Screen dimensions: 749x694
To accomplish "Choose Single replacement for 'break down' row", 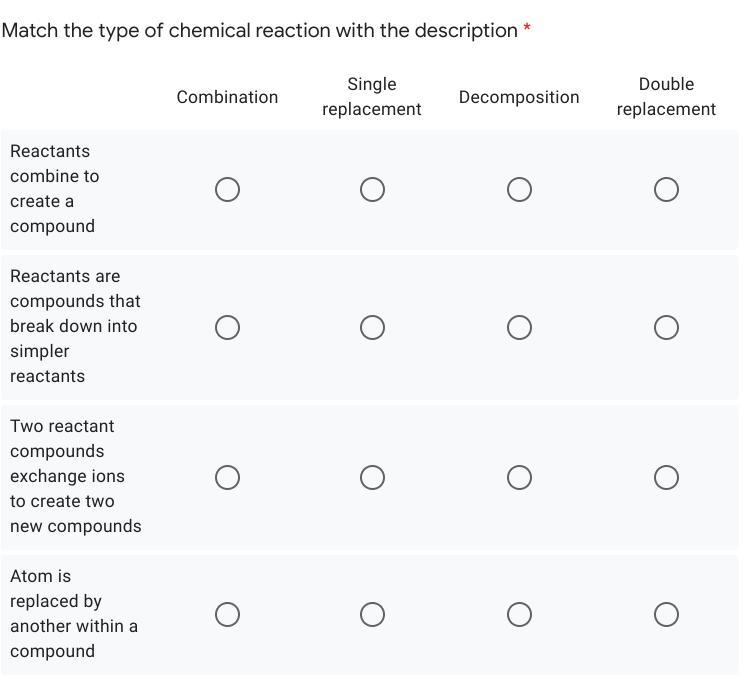I will [372, 327].
